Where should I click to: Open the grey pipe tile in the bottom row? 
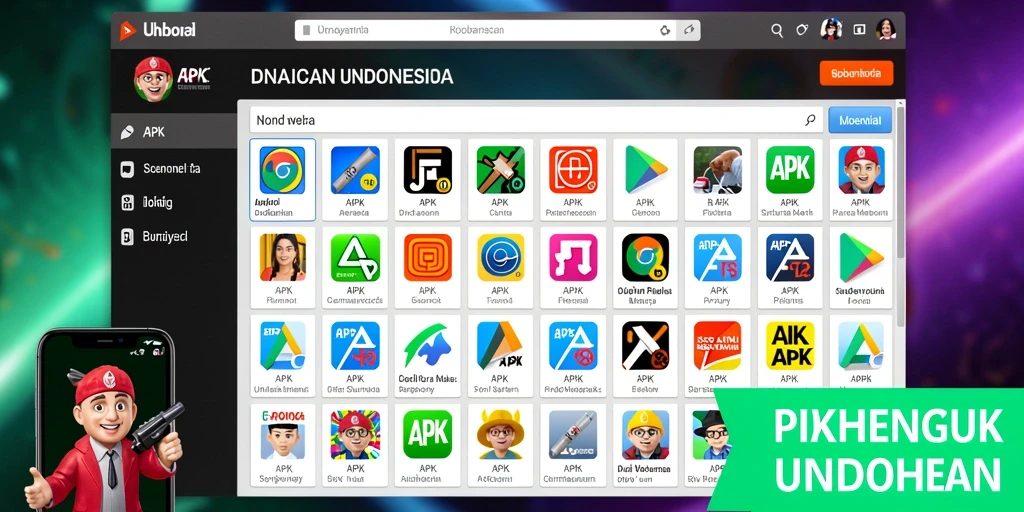(573, 445)
